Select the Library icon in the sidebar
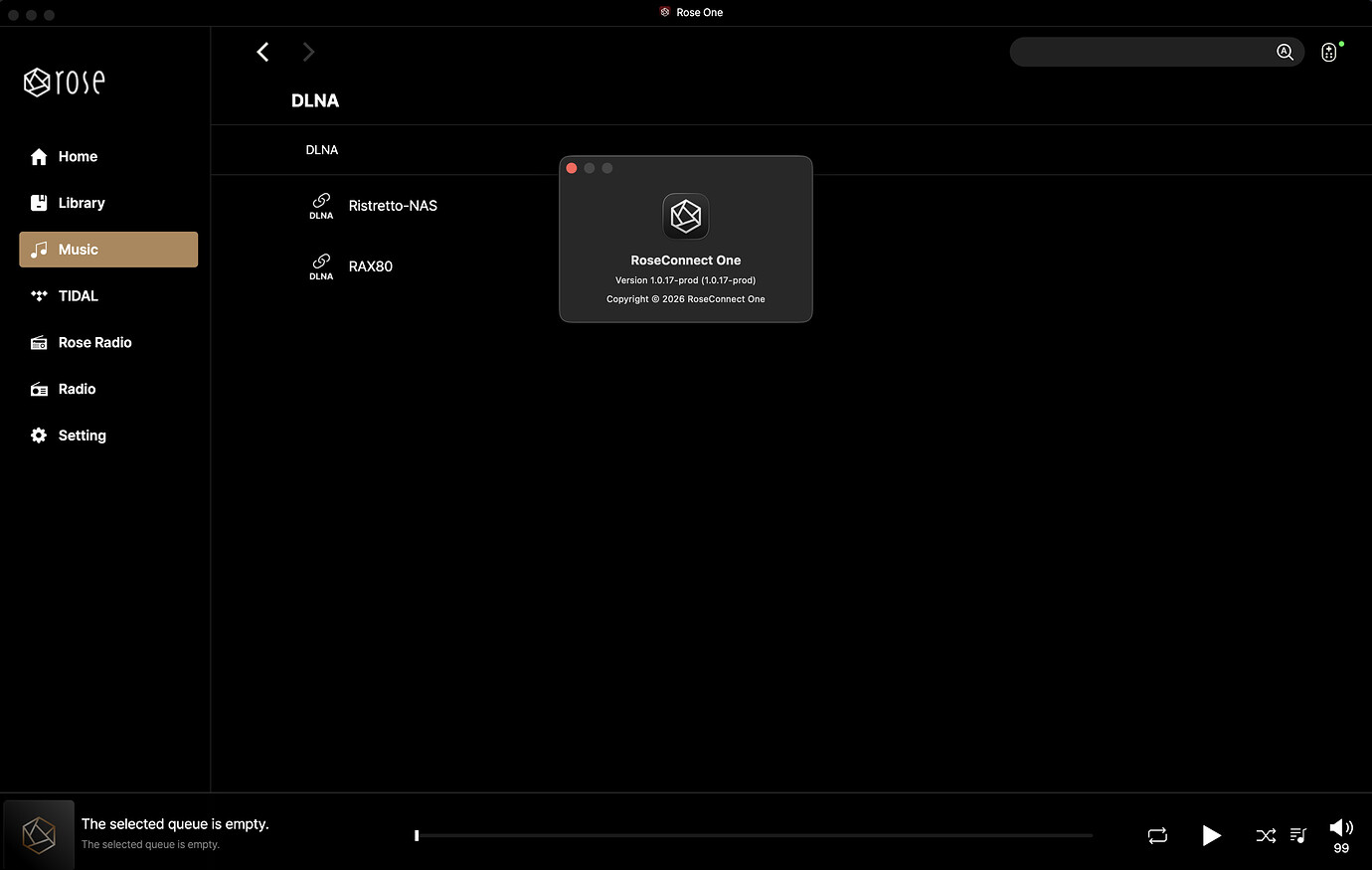 [38, 202]
